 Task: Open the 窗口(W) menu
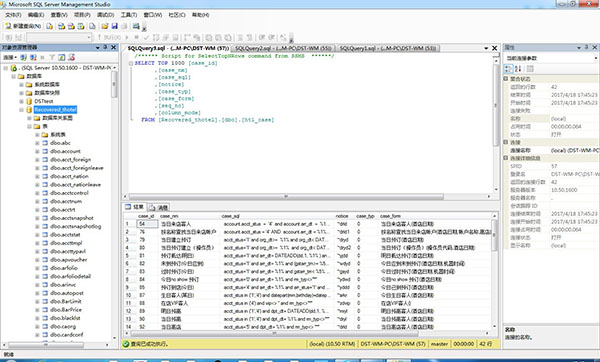coord(152,15)
